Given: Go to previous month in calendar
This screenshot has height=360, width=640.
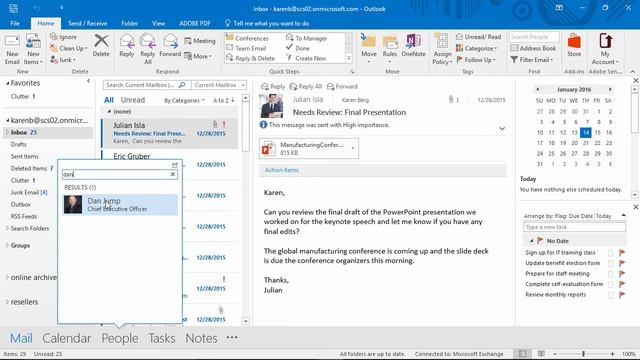Looking at the screenshot, I should click(538, 89).
